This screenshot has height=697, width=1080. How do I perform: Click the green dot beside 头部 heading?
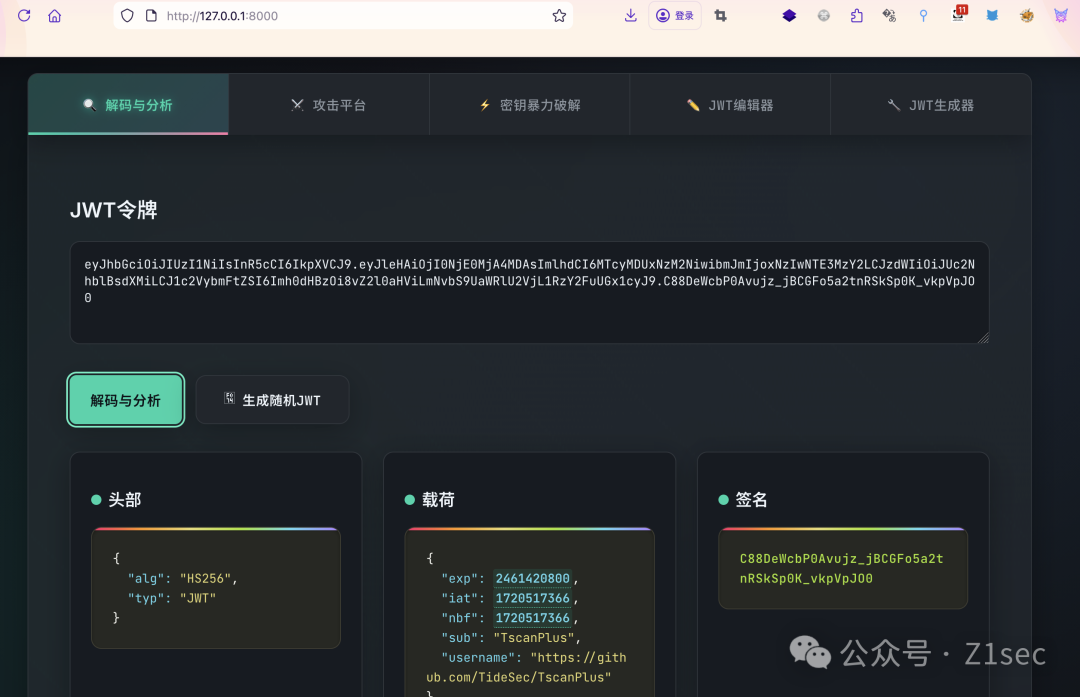[96, 499]
